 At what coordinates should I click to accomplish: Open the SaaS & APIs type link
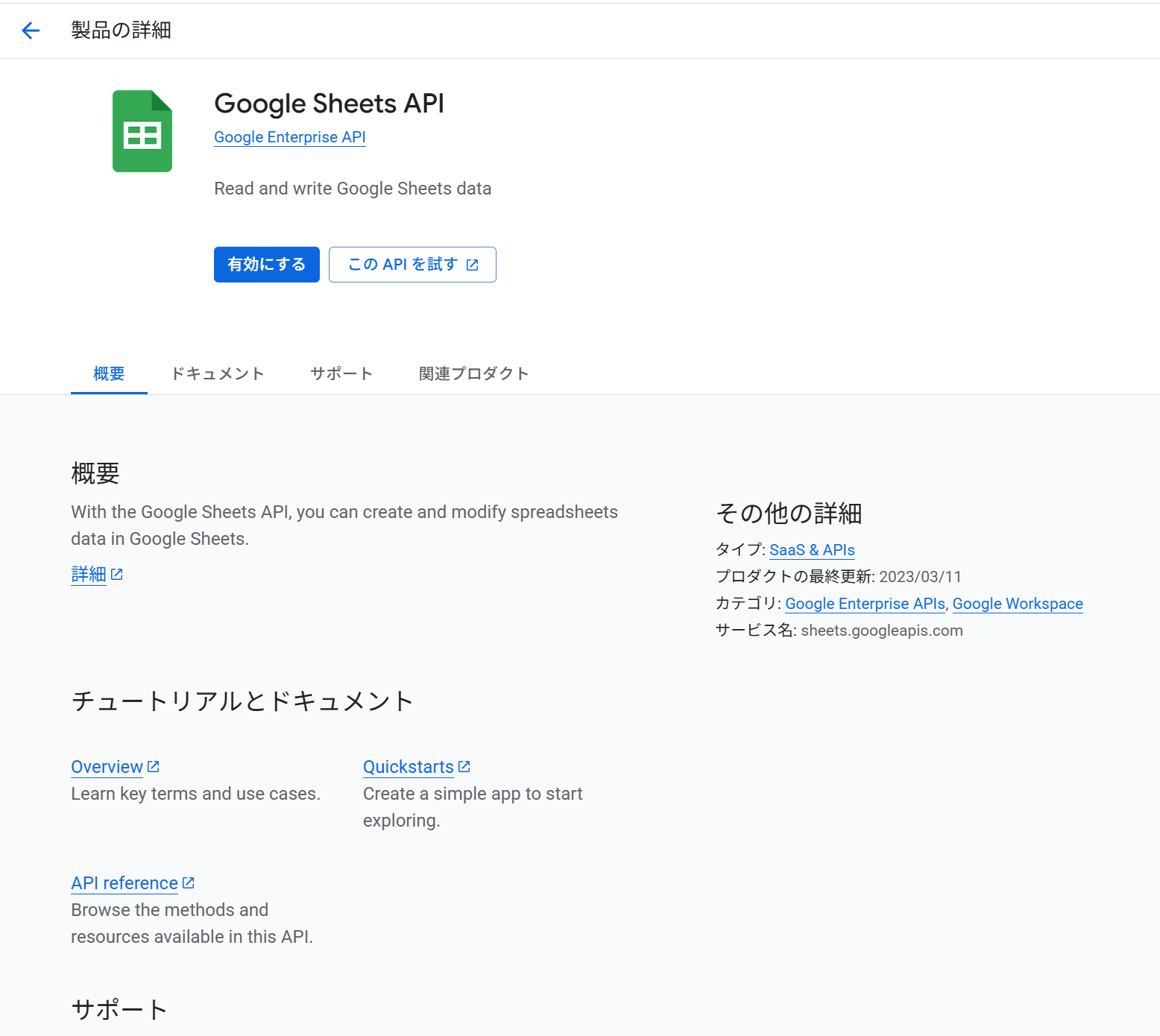[812, 550]
